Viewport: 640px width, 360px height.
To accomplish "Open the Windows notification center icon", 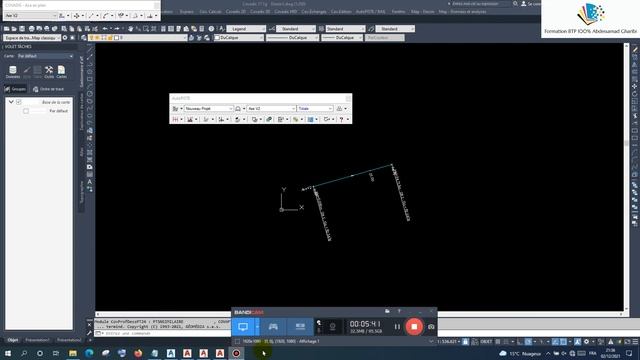I will 629,353.
